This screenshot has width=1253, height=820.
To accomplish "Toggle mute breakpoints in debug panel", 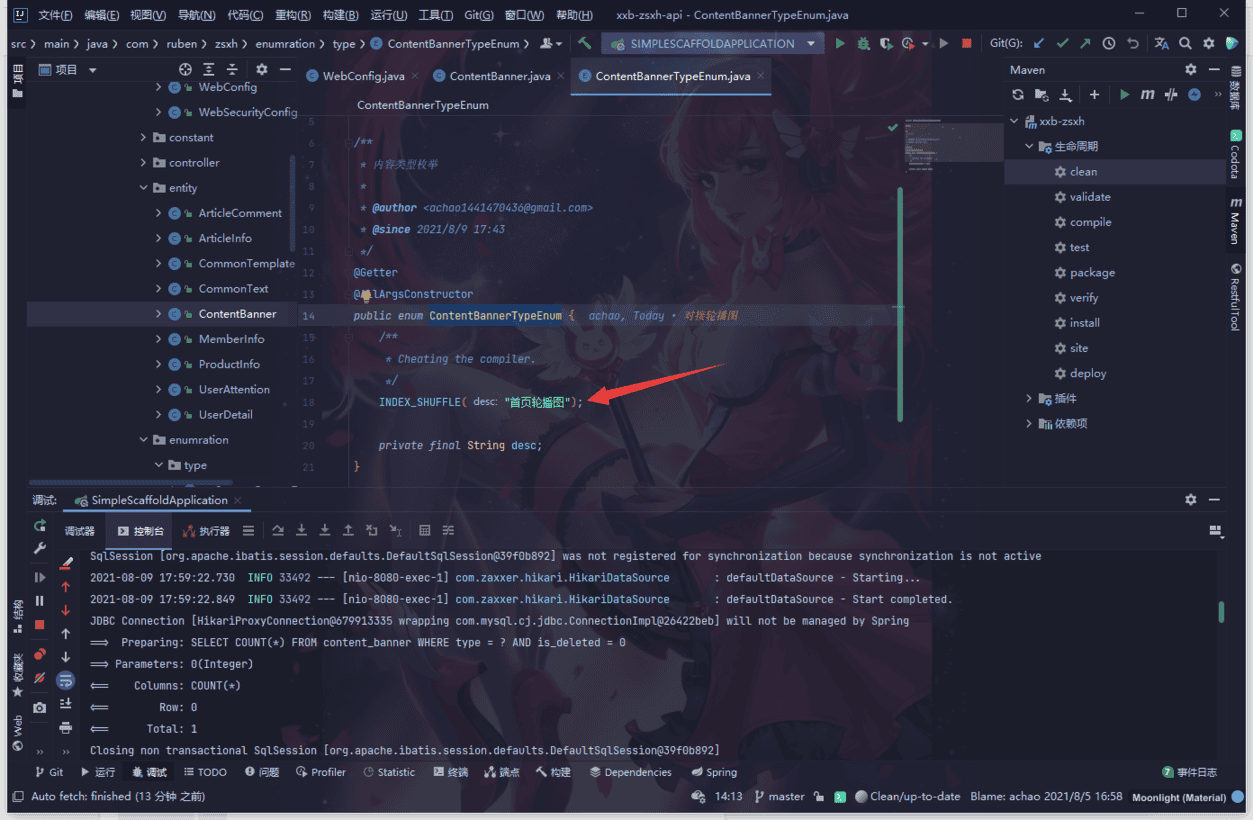I will pos(40,678).
